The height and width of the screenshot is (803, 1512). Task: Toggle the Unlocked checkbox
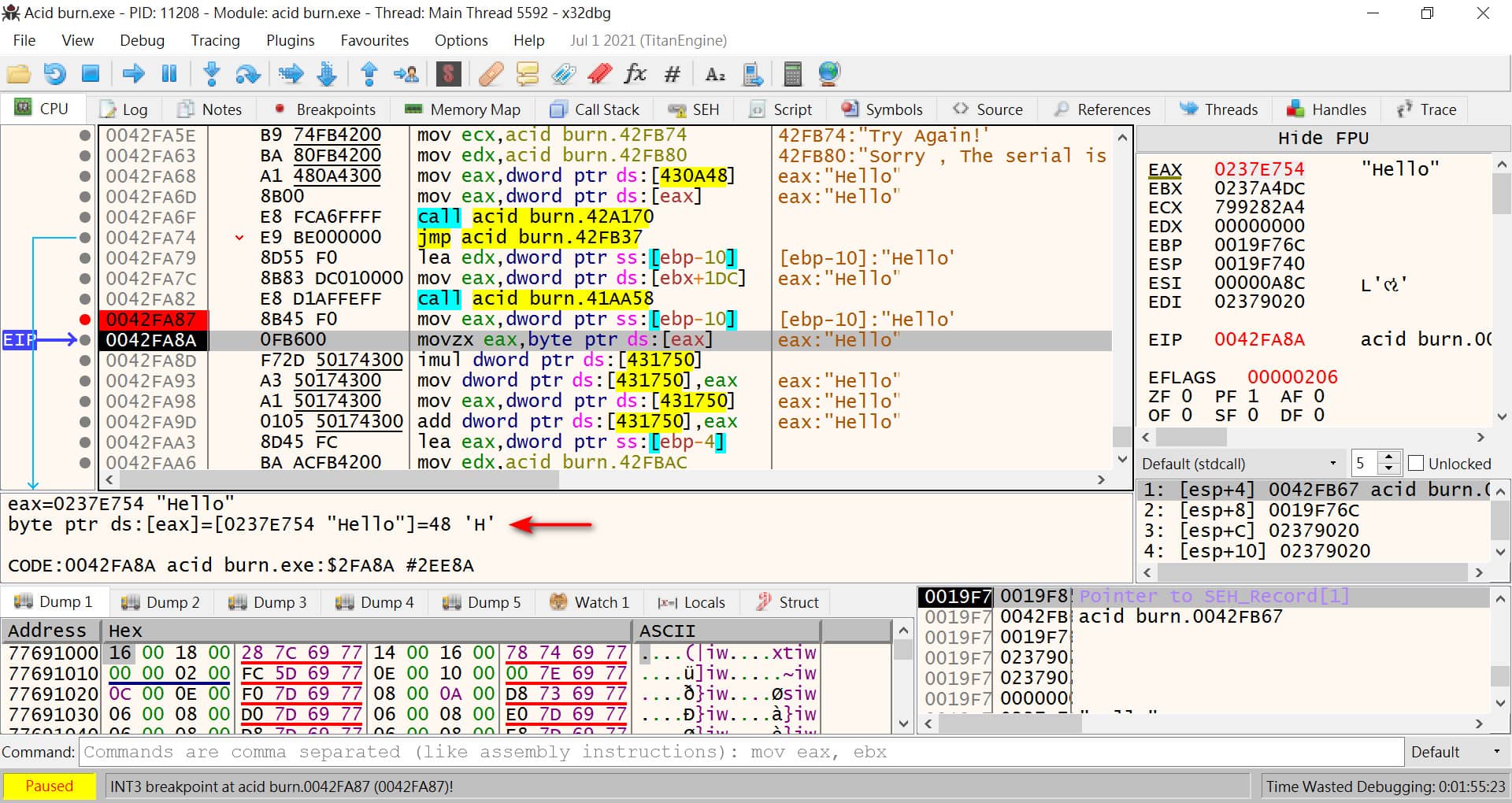1416,464
